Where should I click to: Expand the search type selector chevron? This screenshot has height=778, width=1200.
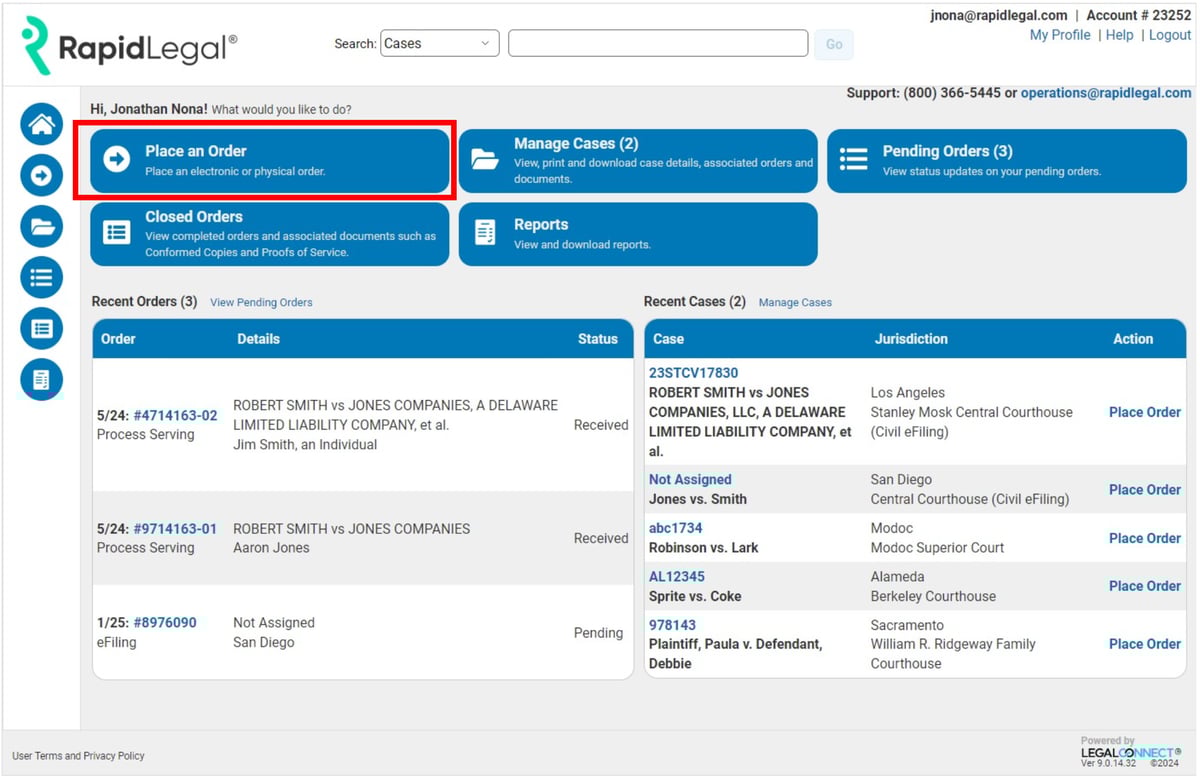pyautogui.click(x=485, y=43)
